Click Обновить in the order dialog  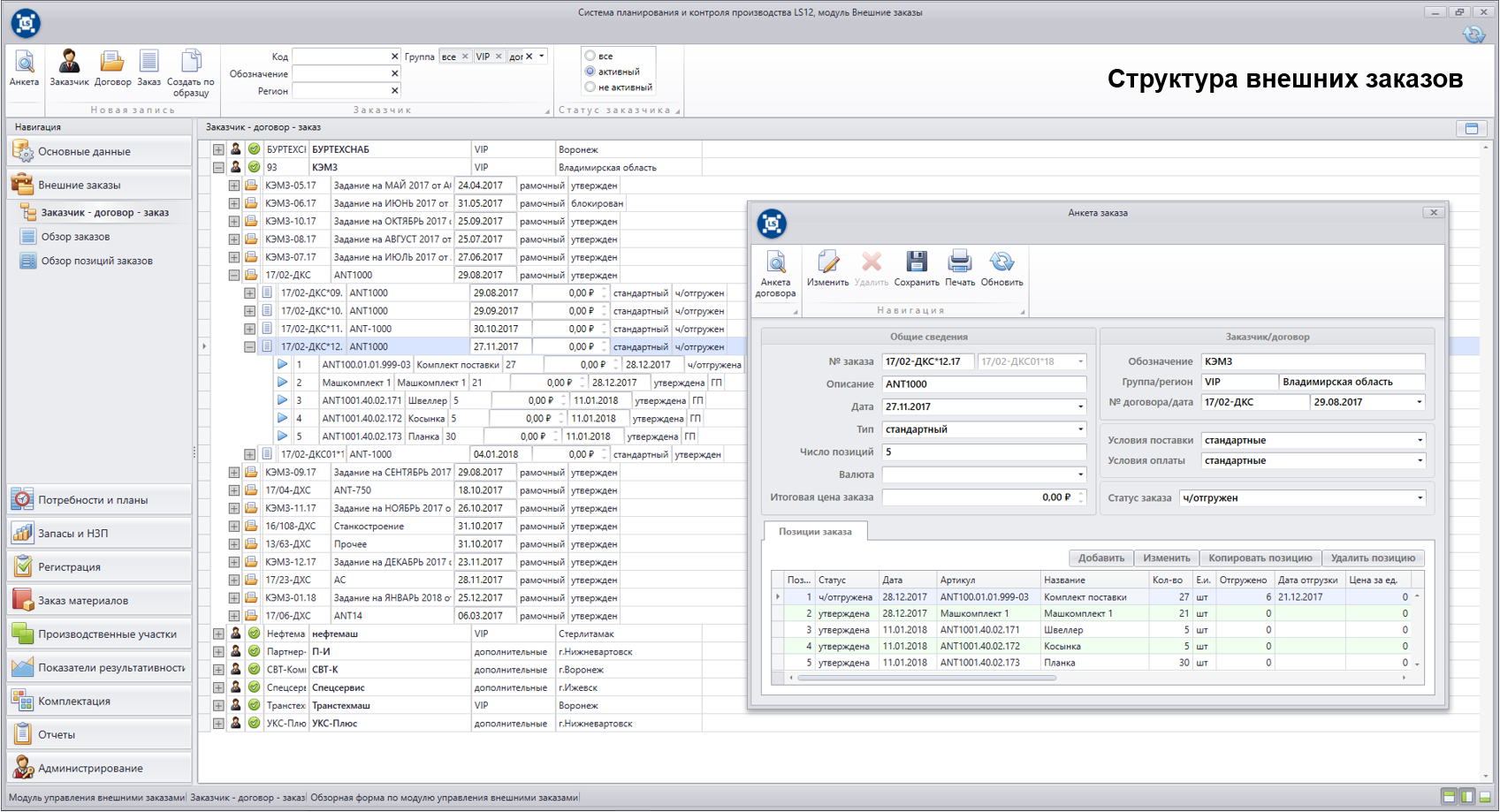pyautogui.click(x=1001, y=269)
